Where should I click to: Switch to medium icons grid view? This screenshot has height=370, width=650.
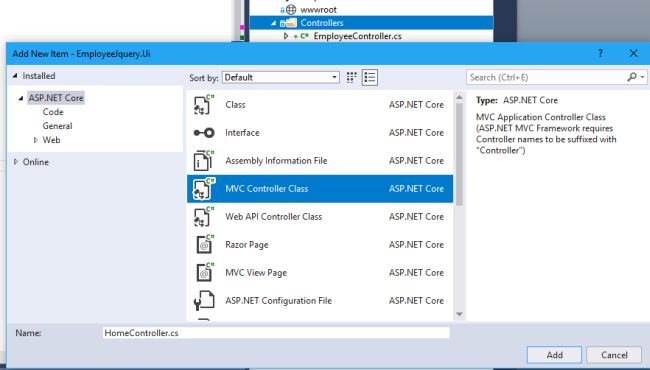point(352,77)
